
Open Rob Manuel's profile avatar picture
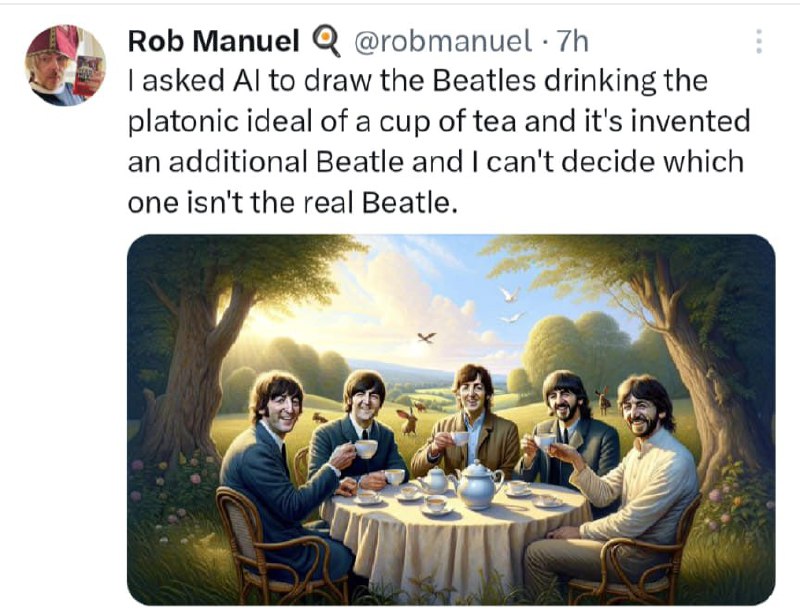[x=65, y=66]
